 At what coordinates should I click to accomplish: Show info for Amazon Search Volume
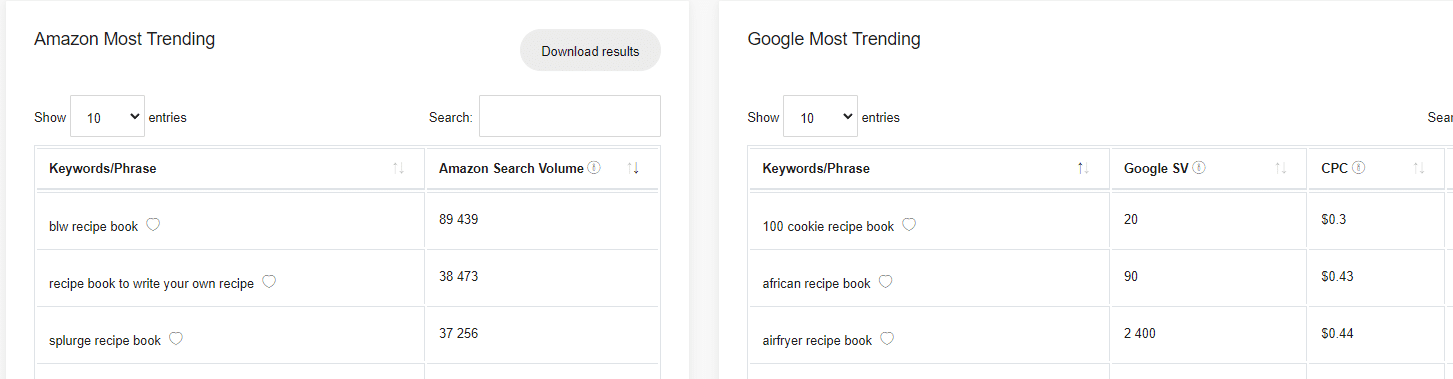pyautogui.click(x=594, y=168)
